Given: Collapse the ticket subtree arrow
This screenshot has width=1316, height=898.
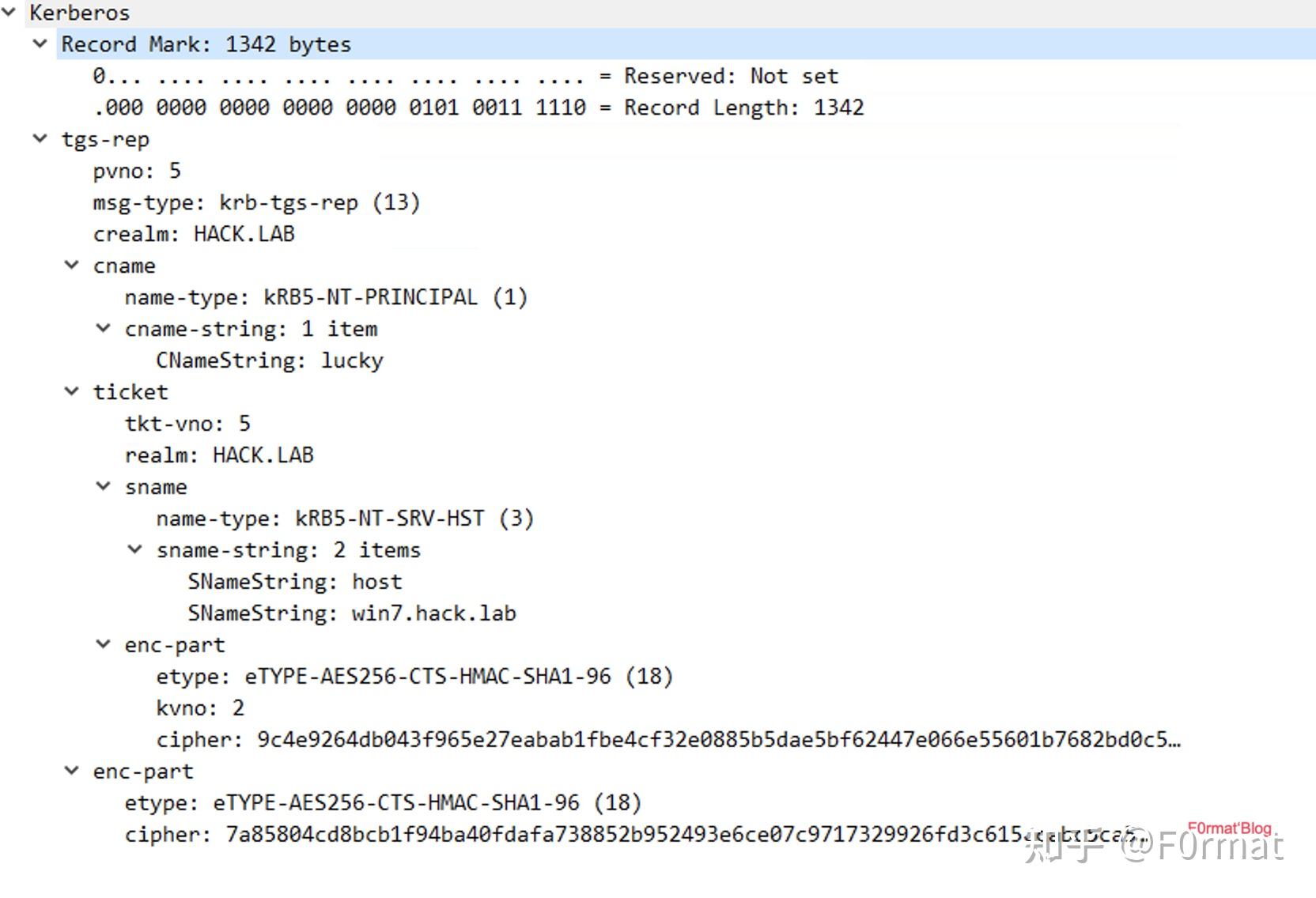Looking at the screenshot, I should [x=72, y=391].
